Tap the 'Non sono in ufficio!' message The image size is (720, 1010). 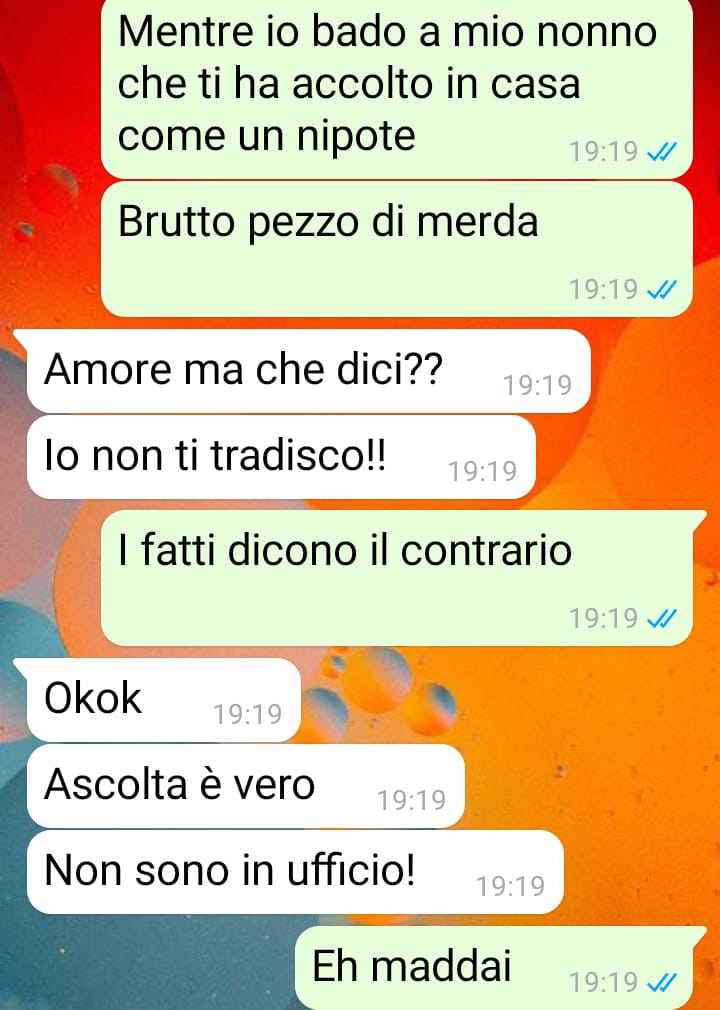[x=295, y=872]
